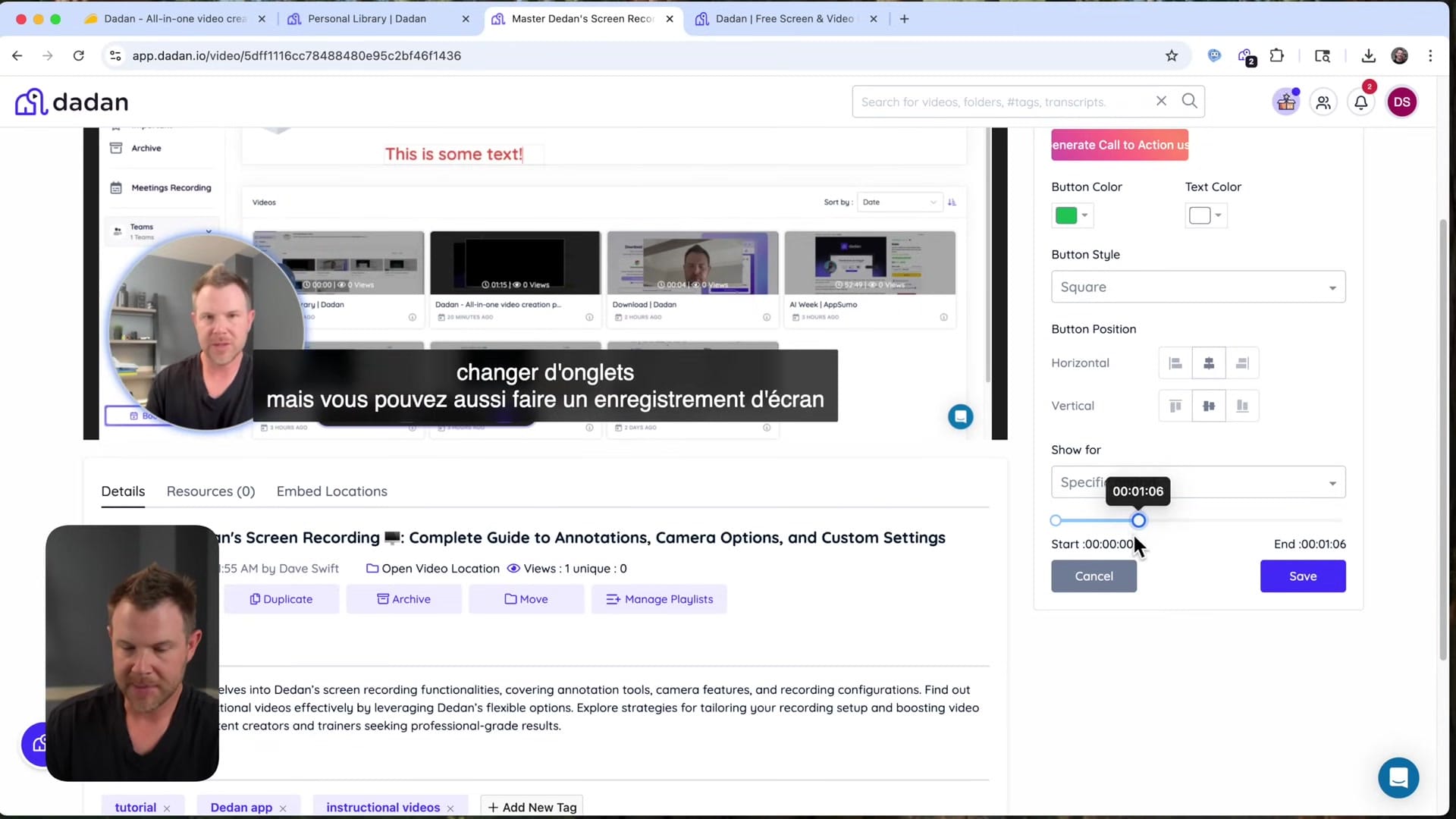Click the Cancel button
Image resolution: width=1456 pixels, height=819 pixels.
coord(1094,576)
